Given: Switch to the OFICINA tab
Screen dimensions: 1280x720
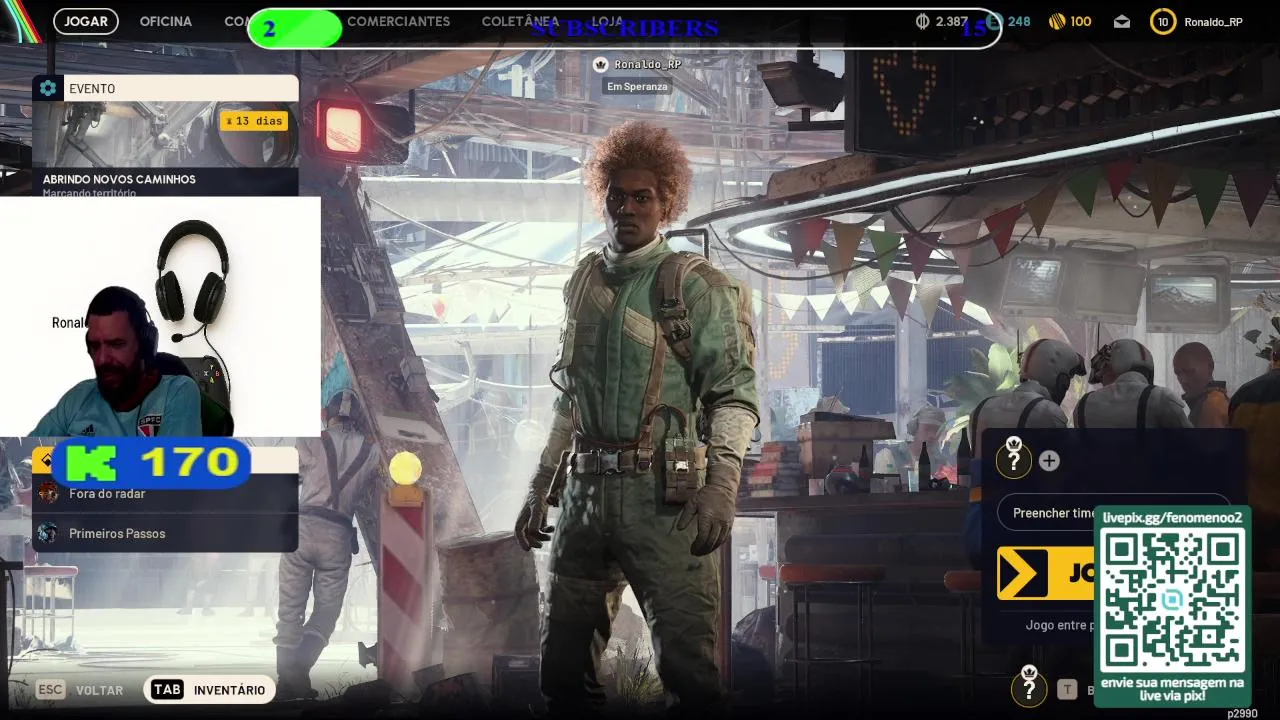Looking at the screenshot, I should pos(166,21).
